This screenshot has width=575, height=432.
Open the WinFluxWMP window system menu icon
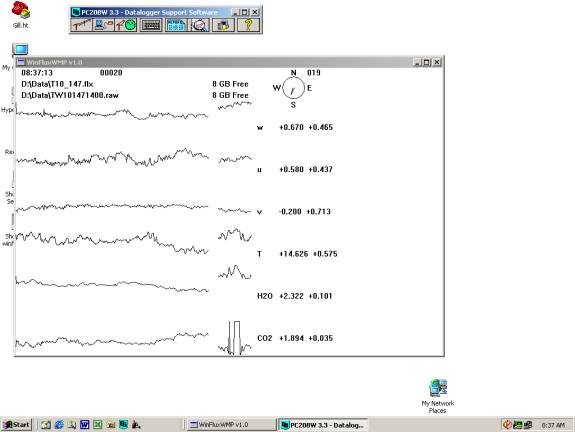21,62
